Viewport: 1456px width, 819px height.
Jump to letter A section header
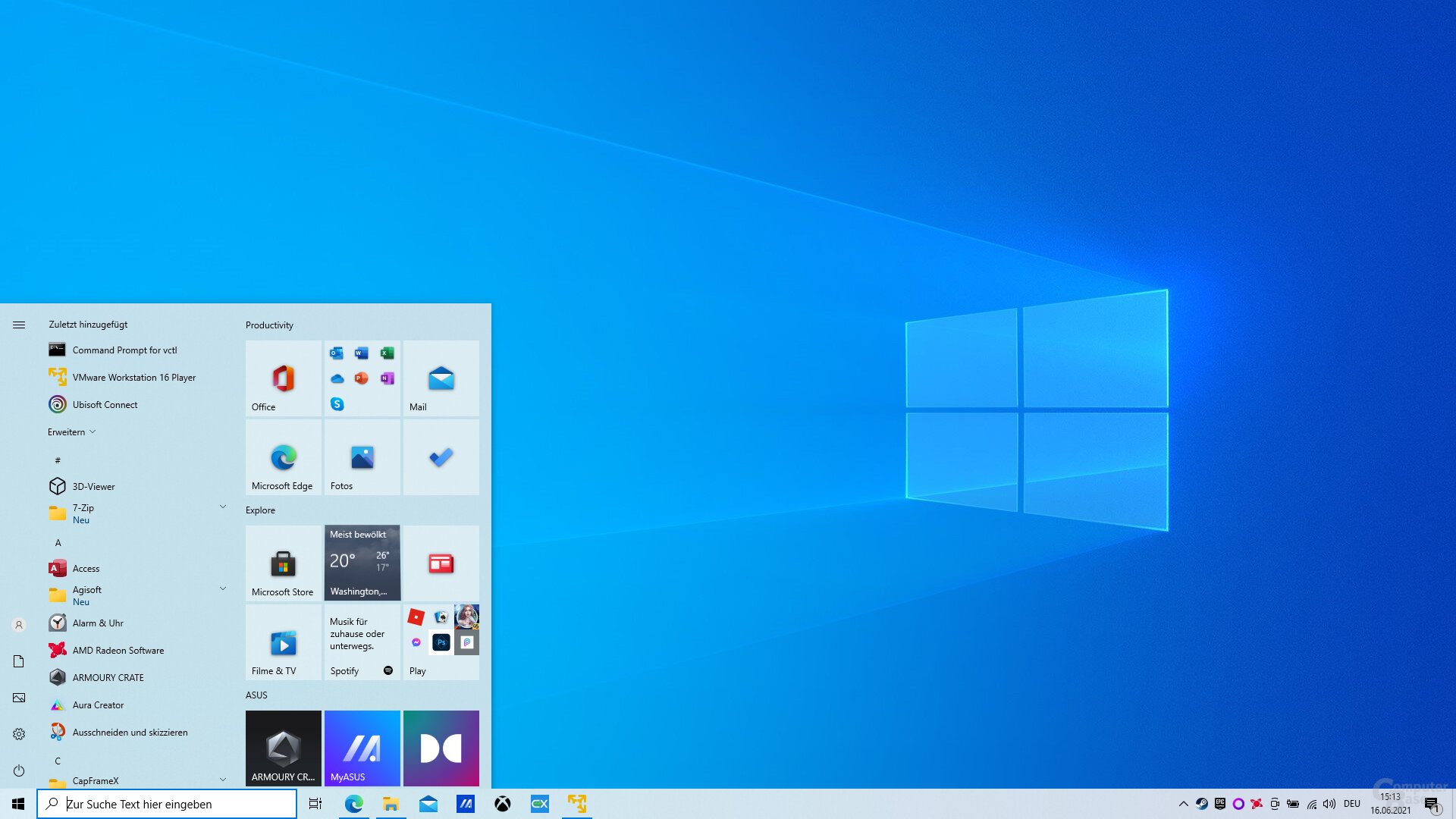[58, 542]
